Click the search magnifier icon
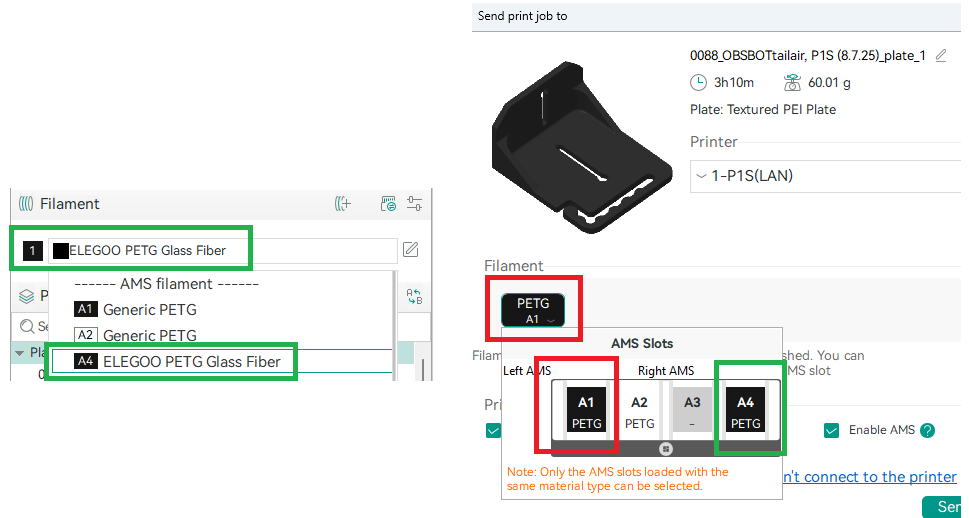 [x=27, y=326]
